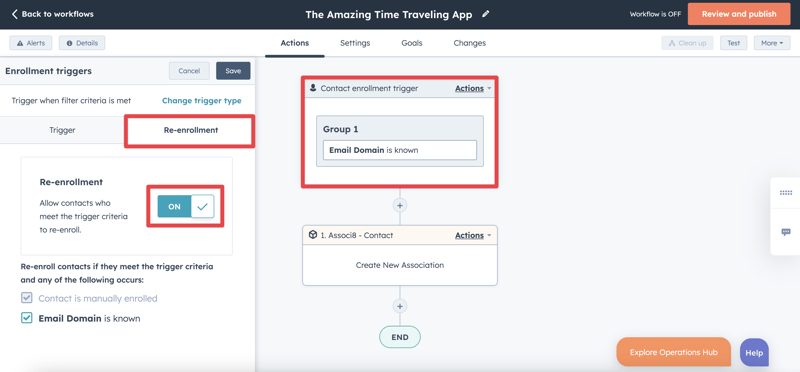Expand Actions dropdown on Associ8 - Contact
The height and width of the screenshot is (372, 800).
[473, 235]
